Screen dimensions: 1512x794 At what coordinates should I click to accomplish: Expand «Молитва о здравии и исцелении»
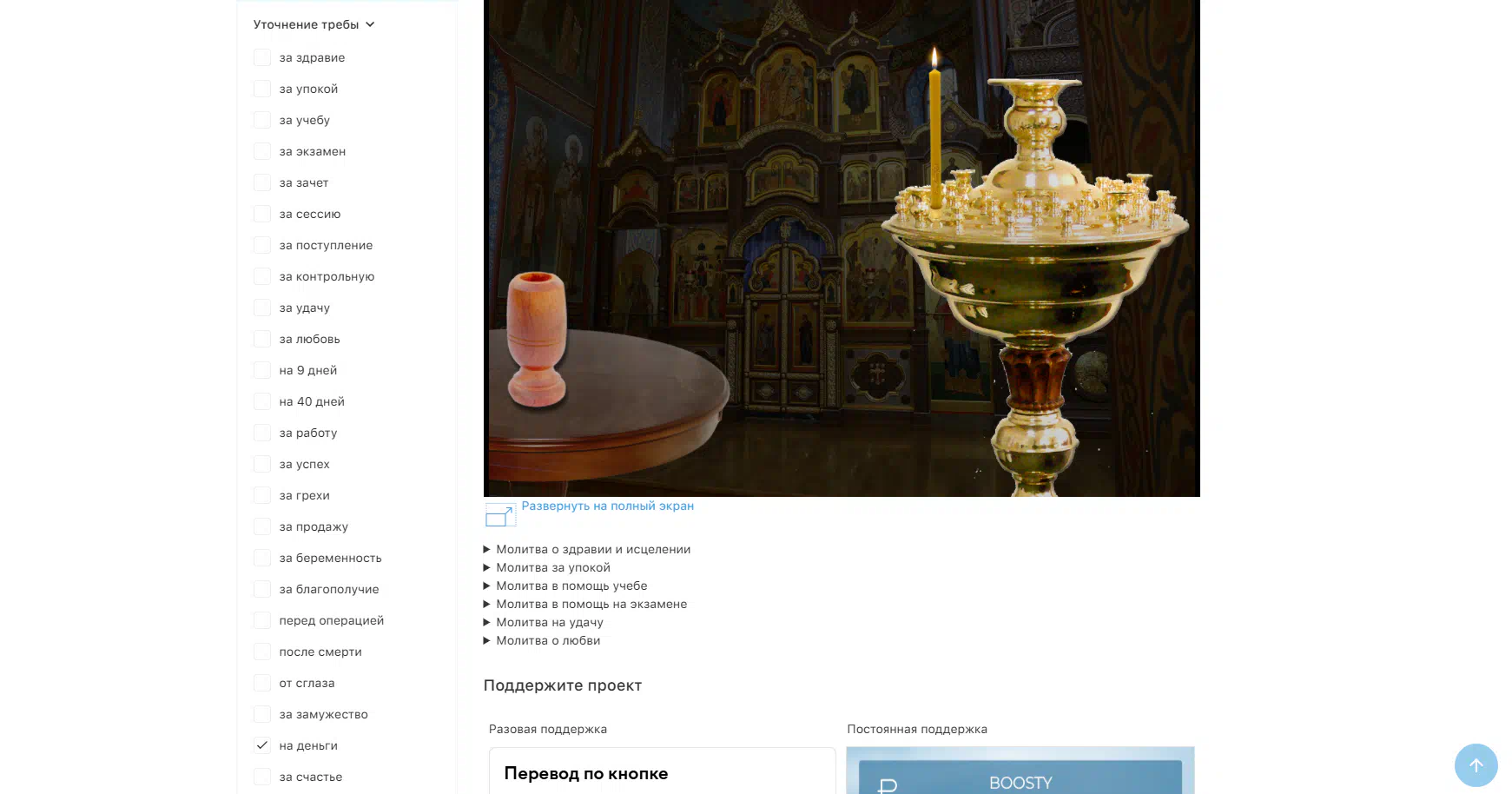(587, 549)
